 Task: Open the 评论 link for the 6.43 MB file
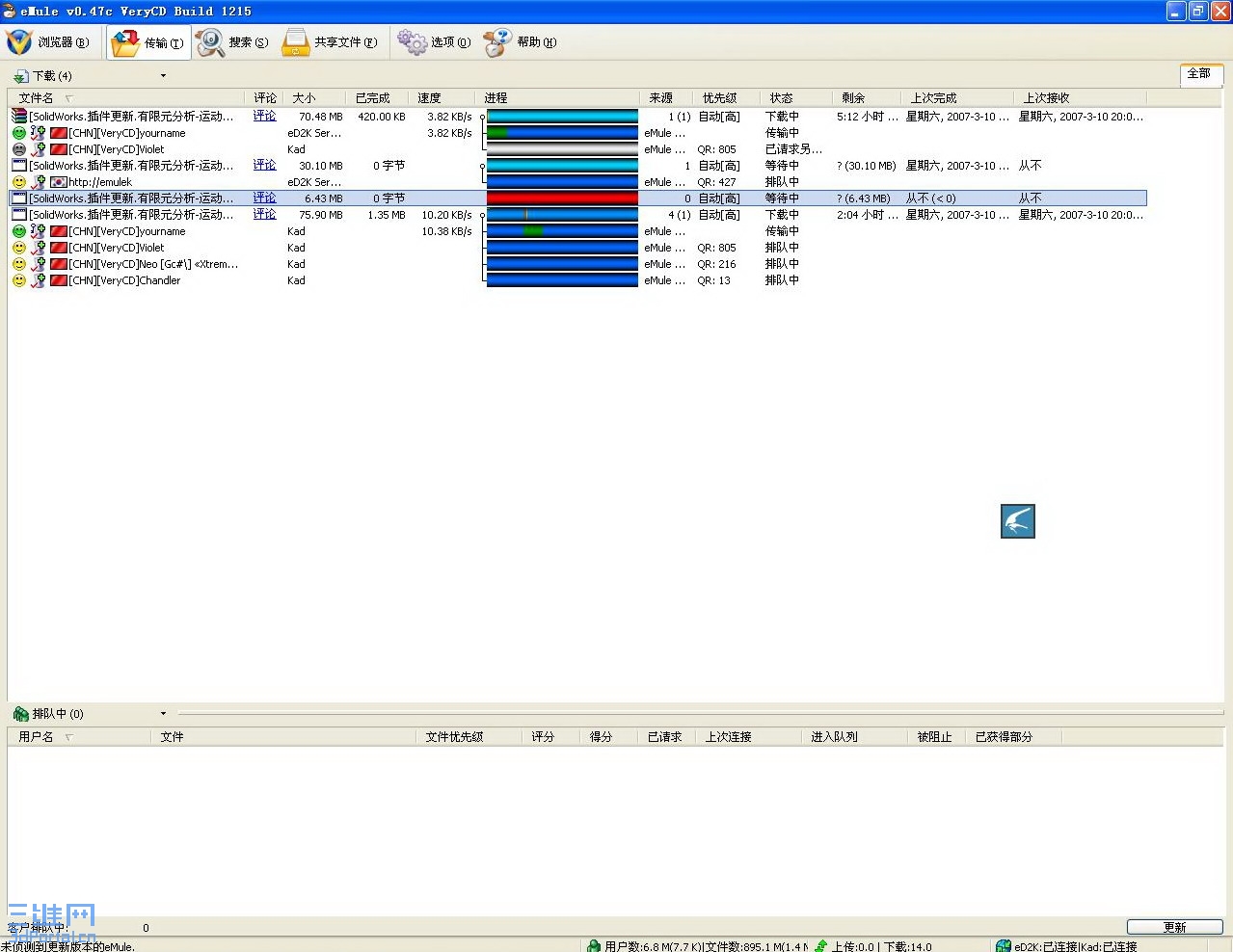(264, 198)
